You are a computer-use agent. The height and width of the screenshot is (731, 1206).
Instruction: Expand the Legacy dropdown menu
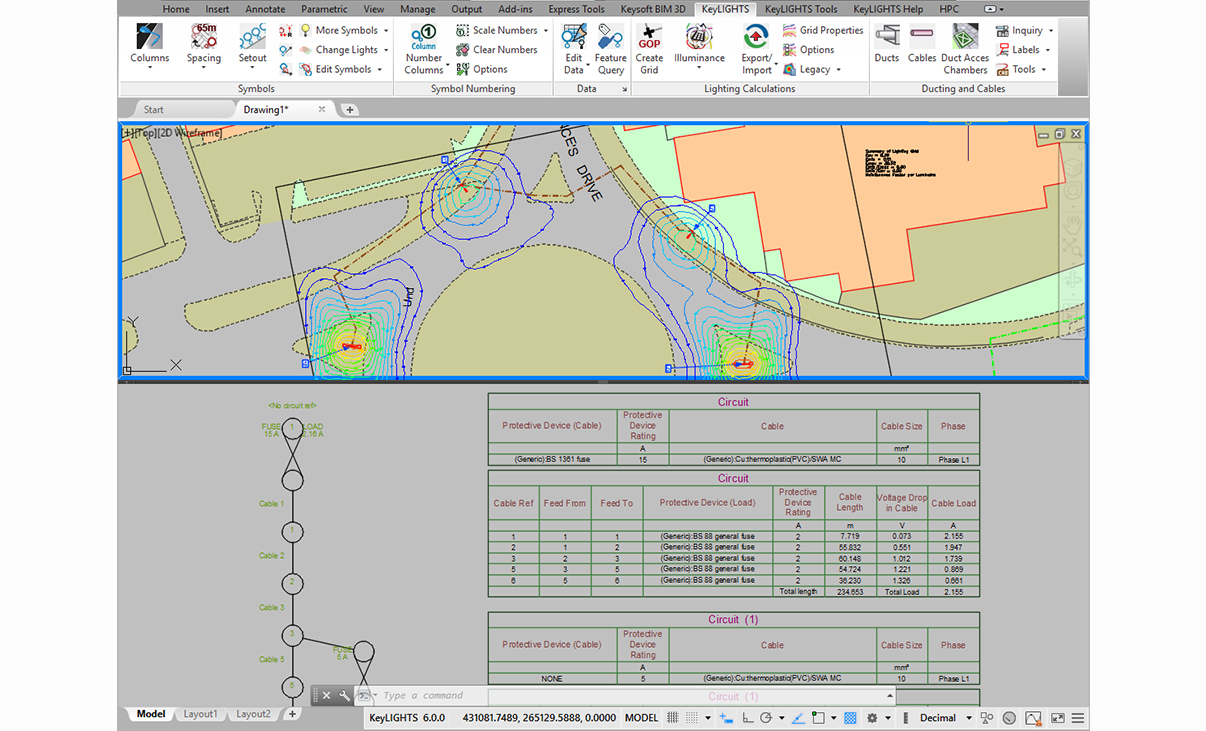tap(838, 70)
